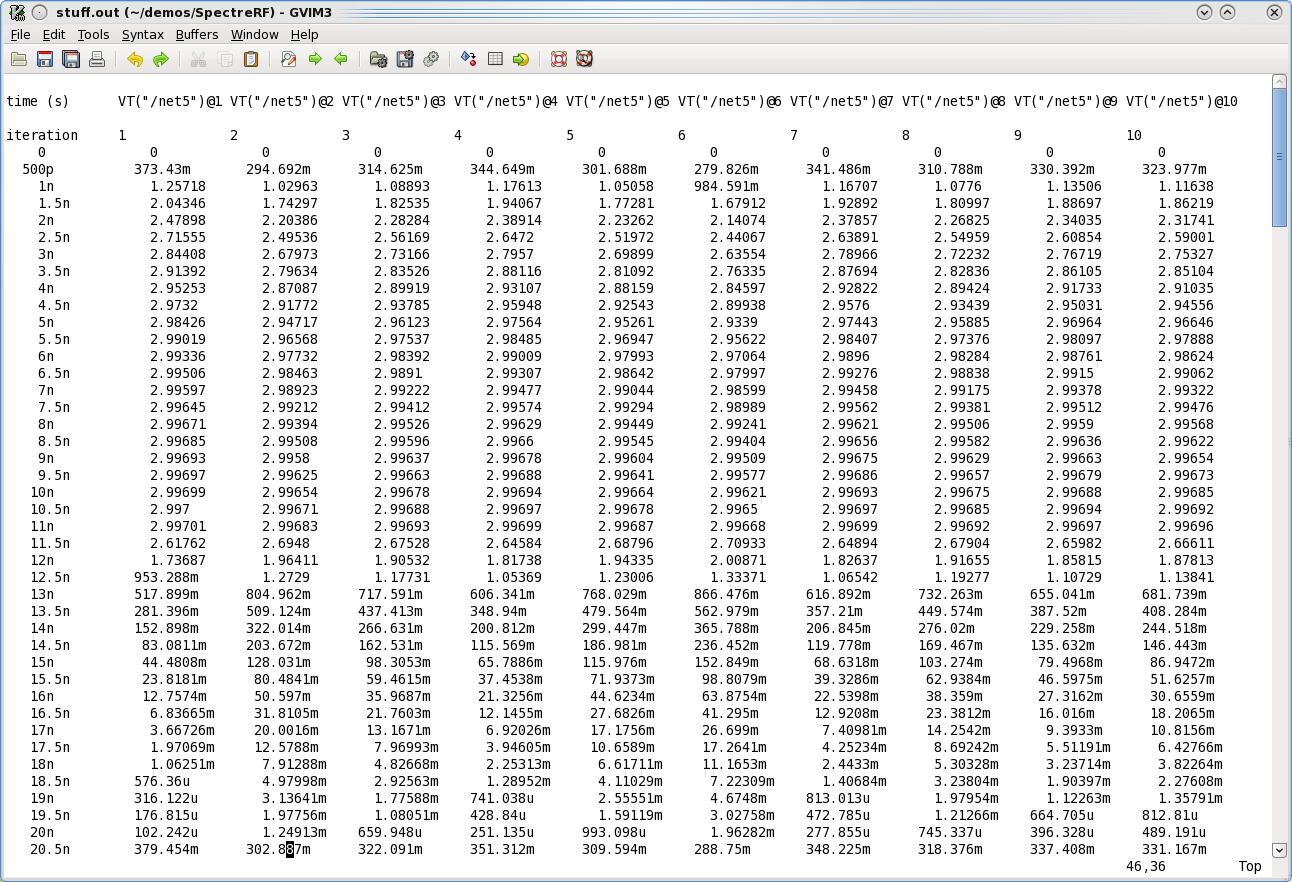The width and height of the screenshot is (1292, 882).
Task: Open the Help menu
Action: [304, 34]
